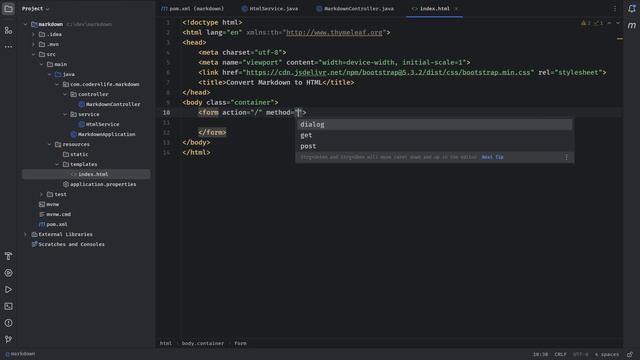Screen dimensions: 640x360
Task: Open the Build hammer tool window
Action: 8,256
